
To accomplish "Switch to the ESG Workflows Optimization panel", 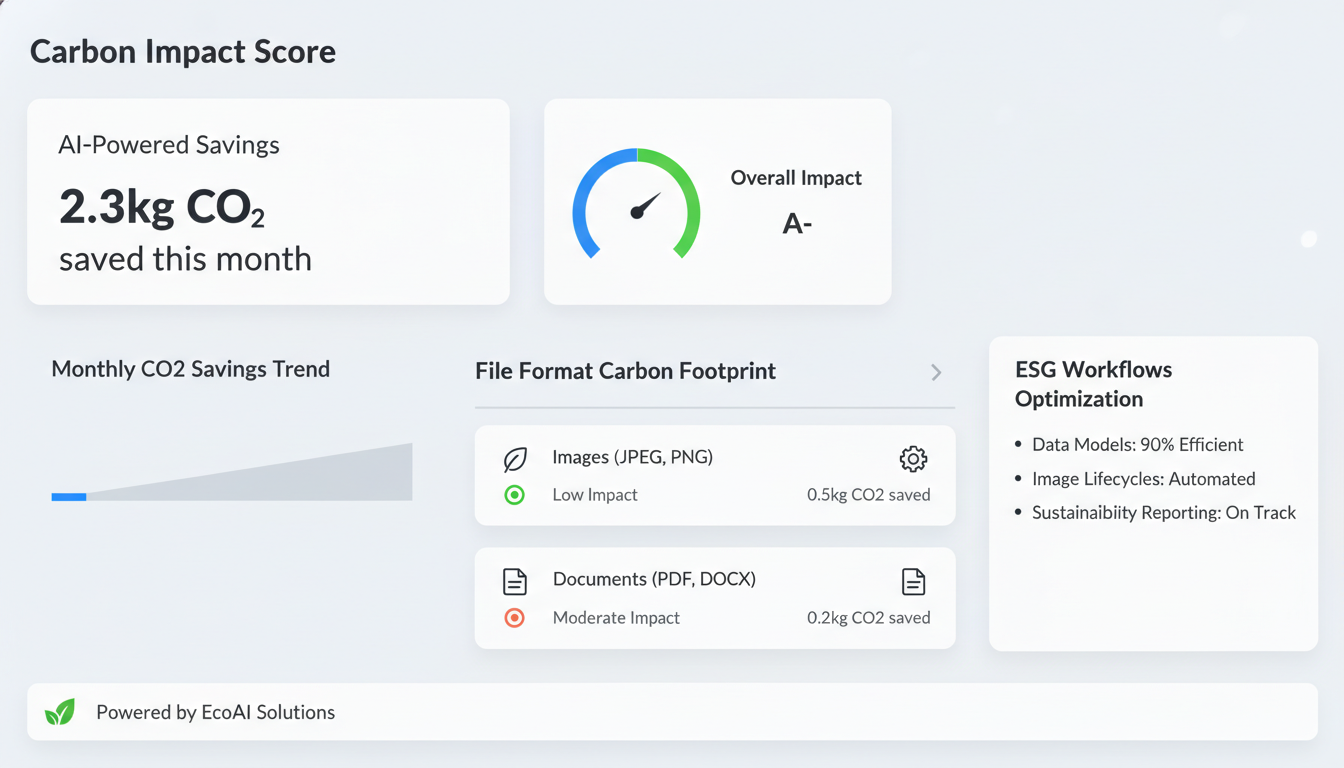I will 1152,493.
